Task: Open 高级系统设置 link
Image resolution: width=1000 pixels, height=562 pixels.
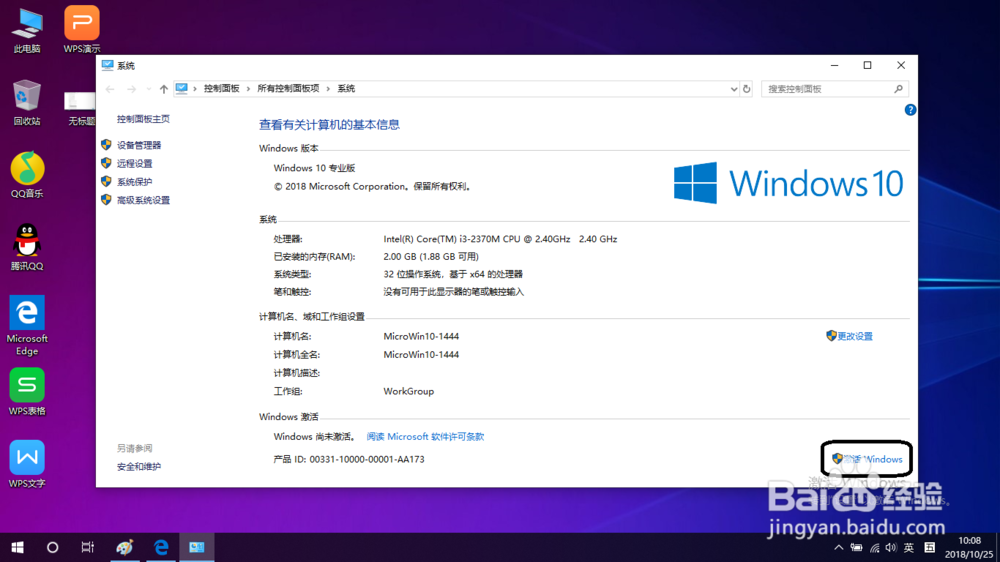Action: point(143,200)
